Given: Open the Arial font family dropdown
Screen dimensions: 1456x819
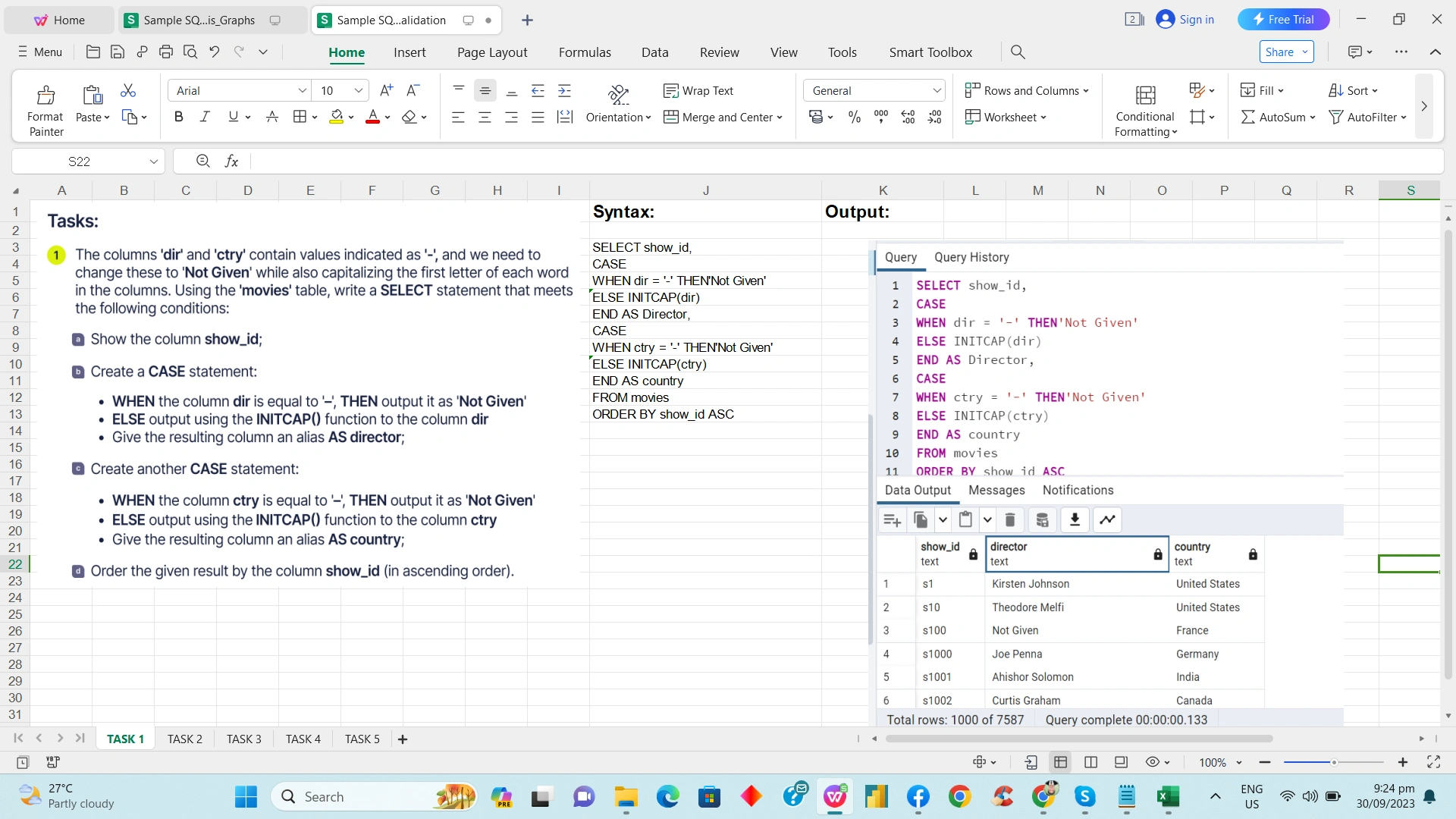Looking at the screenshot, I should 302,90.
